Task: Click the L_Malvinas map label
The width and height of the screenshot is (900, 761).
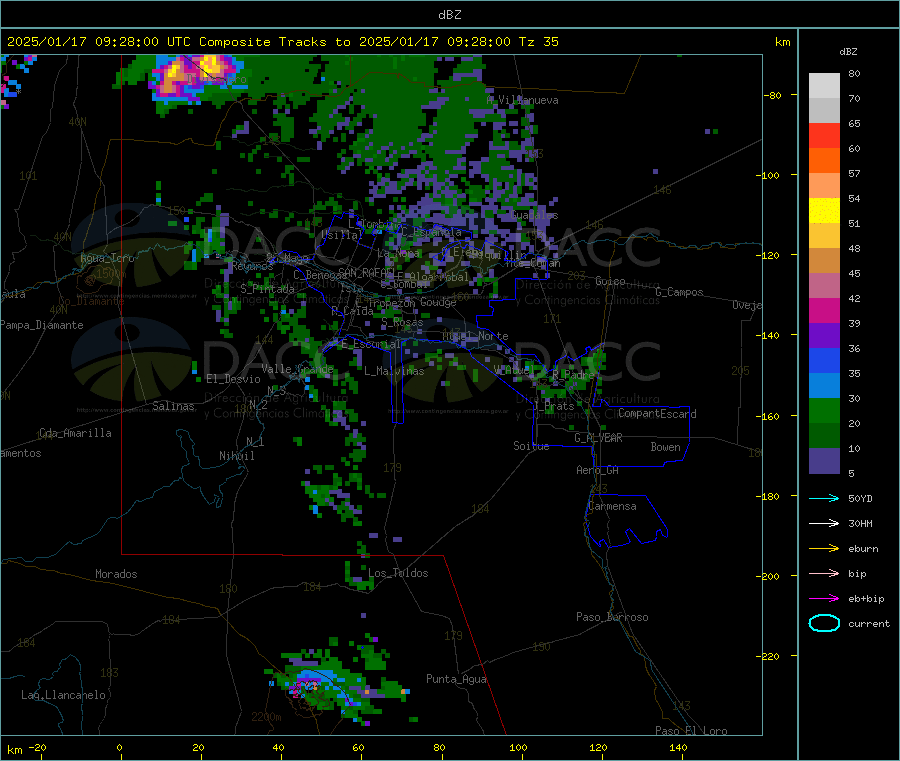Action: pyautogui.click(x=394, y=371)
